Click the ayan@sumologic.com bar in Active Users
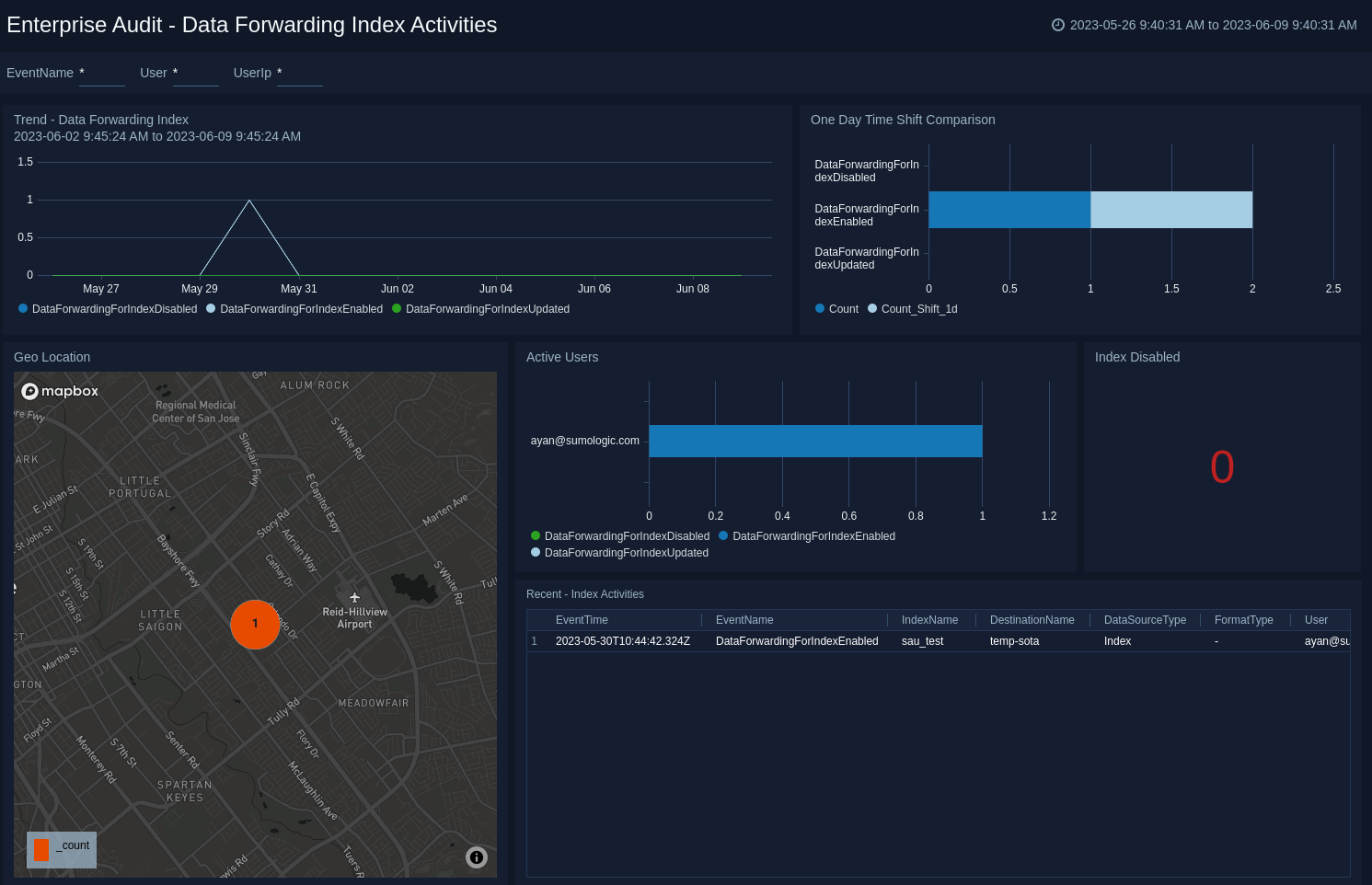Screen dimensions: 1372x885 point(815,441)
